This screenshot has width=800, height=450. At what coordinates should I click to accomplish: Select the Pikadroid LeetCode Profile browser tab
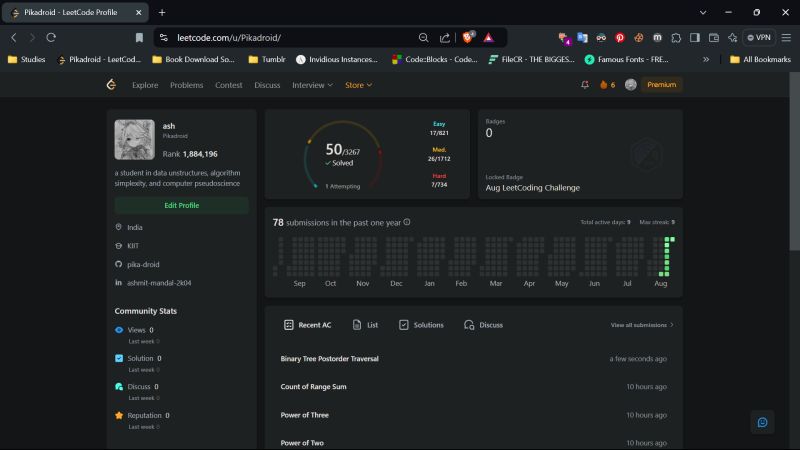tap(76, 12)
